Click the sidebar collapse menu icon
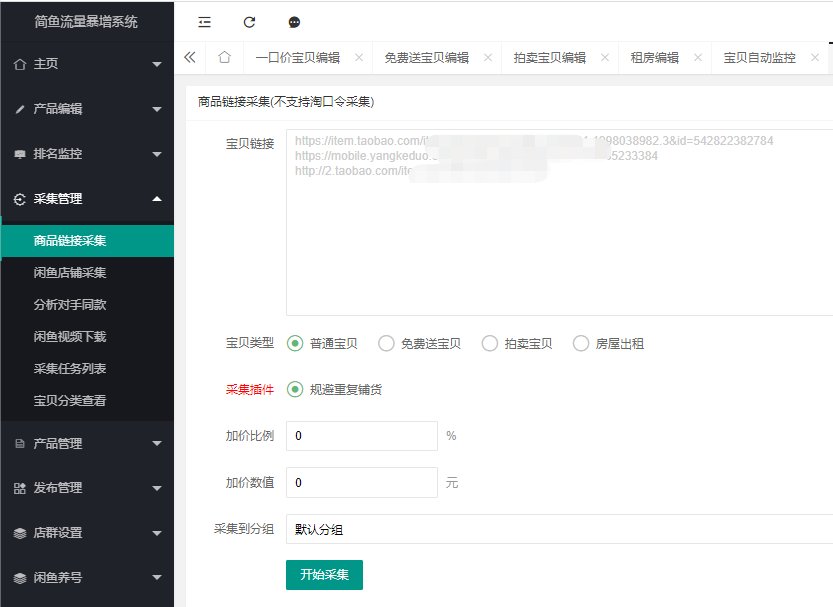The width and height of the screenshot is (833, 607). (204, 22)
